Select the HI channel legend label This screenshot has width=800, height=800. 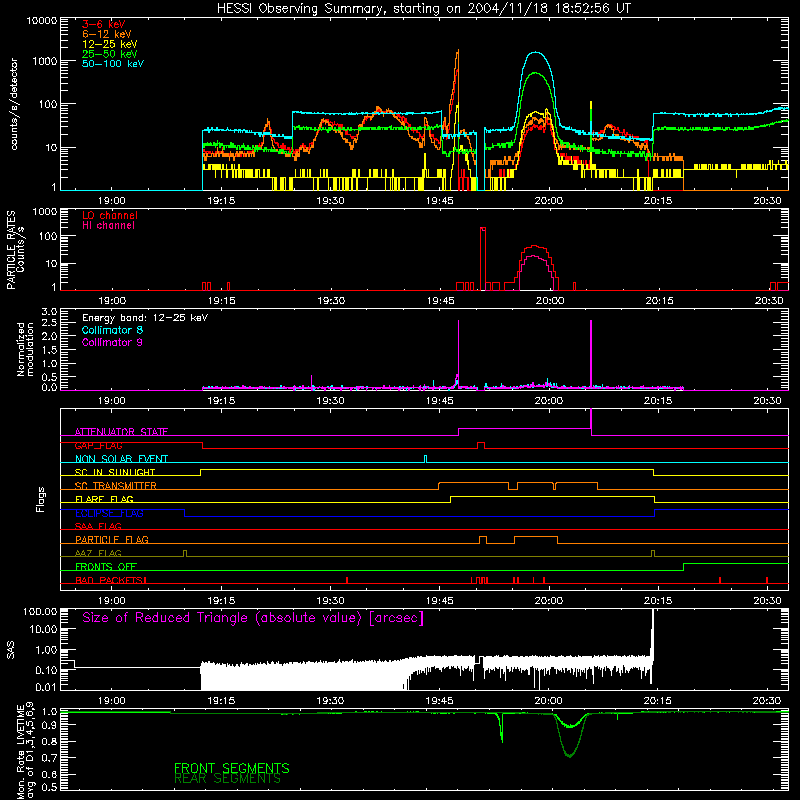[x=108, y=226]
